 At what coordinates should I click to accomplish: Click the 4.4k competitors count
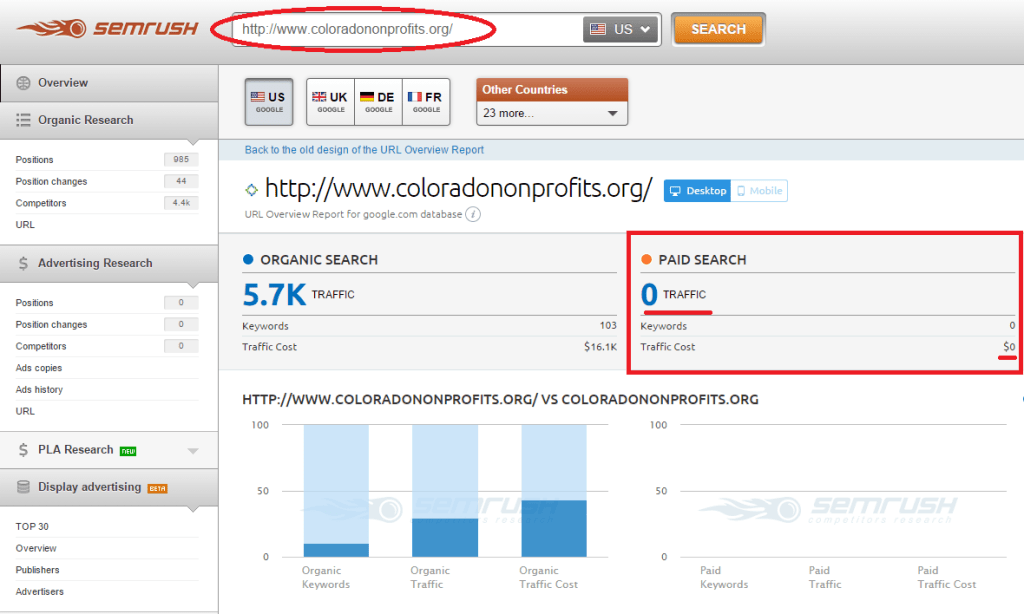181,202
